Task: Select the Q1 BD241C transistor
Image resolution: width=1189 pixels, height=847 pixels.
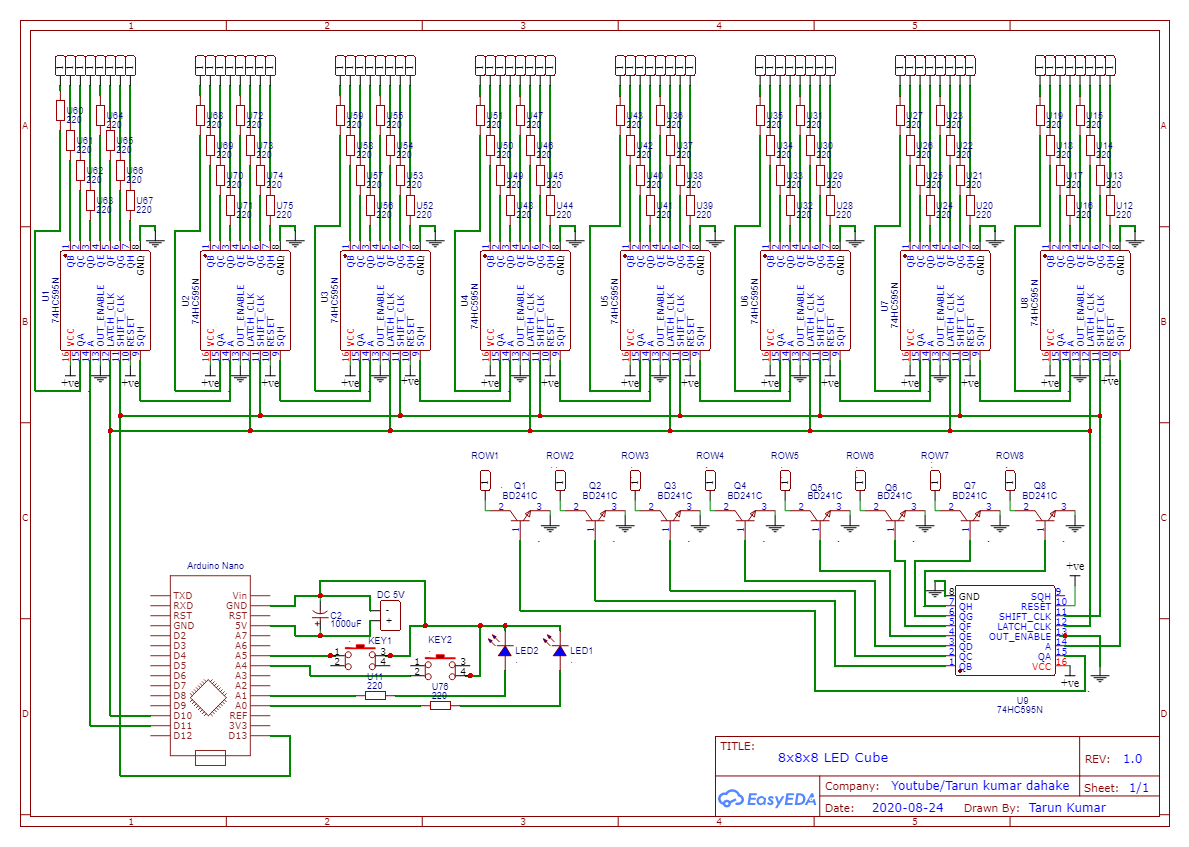Action: click(x=519, y=514)
